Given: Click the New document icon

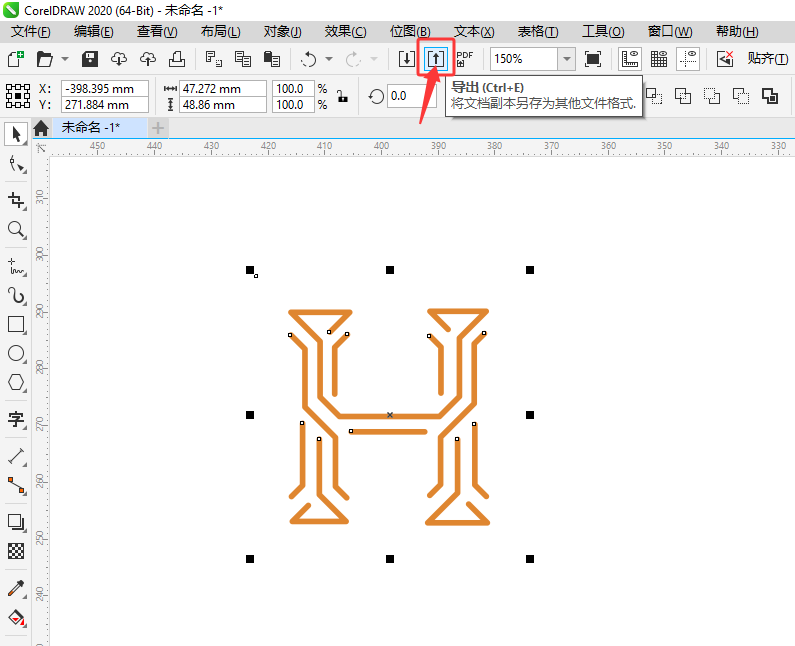Looking at the screenshot, I should click(x=16, y=59).
